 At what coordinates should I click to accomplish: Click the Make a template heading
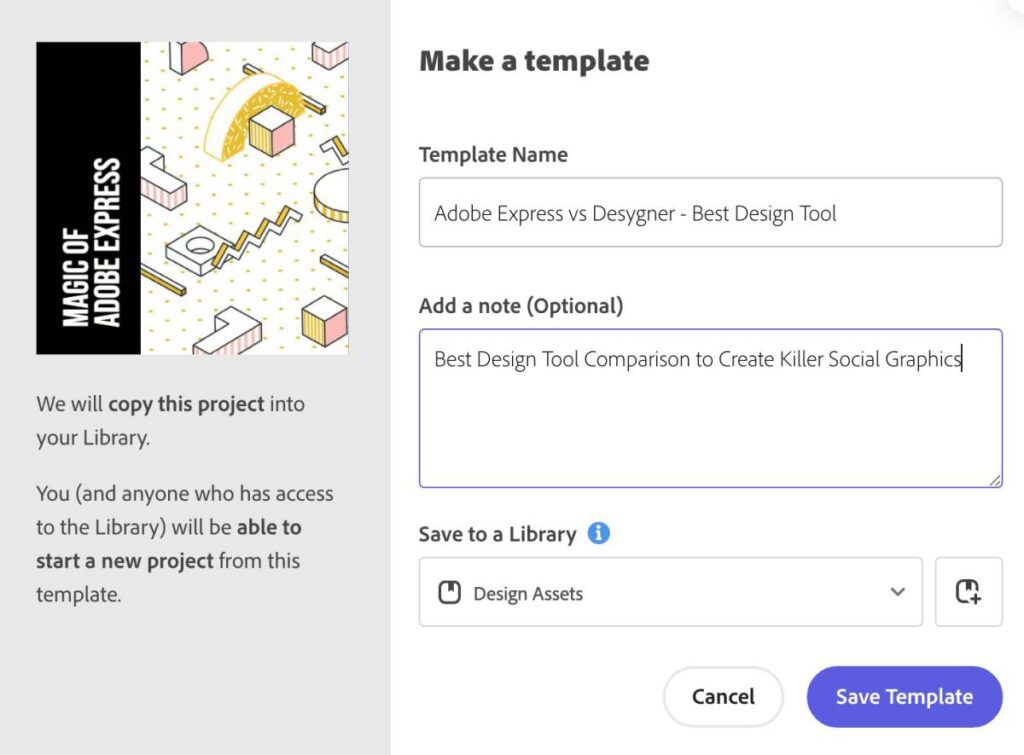click(x=535, y=60)
